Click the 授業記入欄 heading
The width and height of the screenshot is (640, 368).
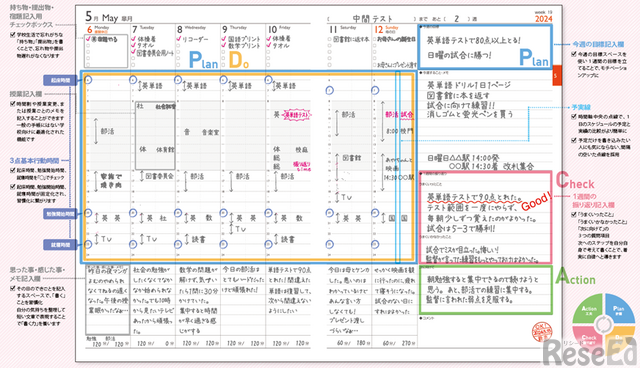pos(26,94)
